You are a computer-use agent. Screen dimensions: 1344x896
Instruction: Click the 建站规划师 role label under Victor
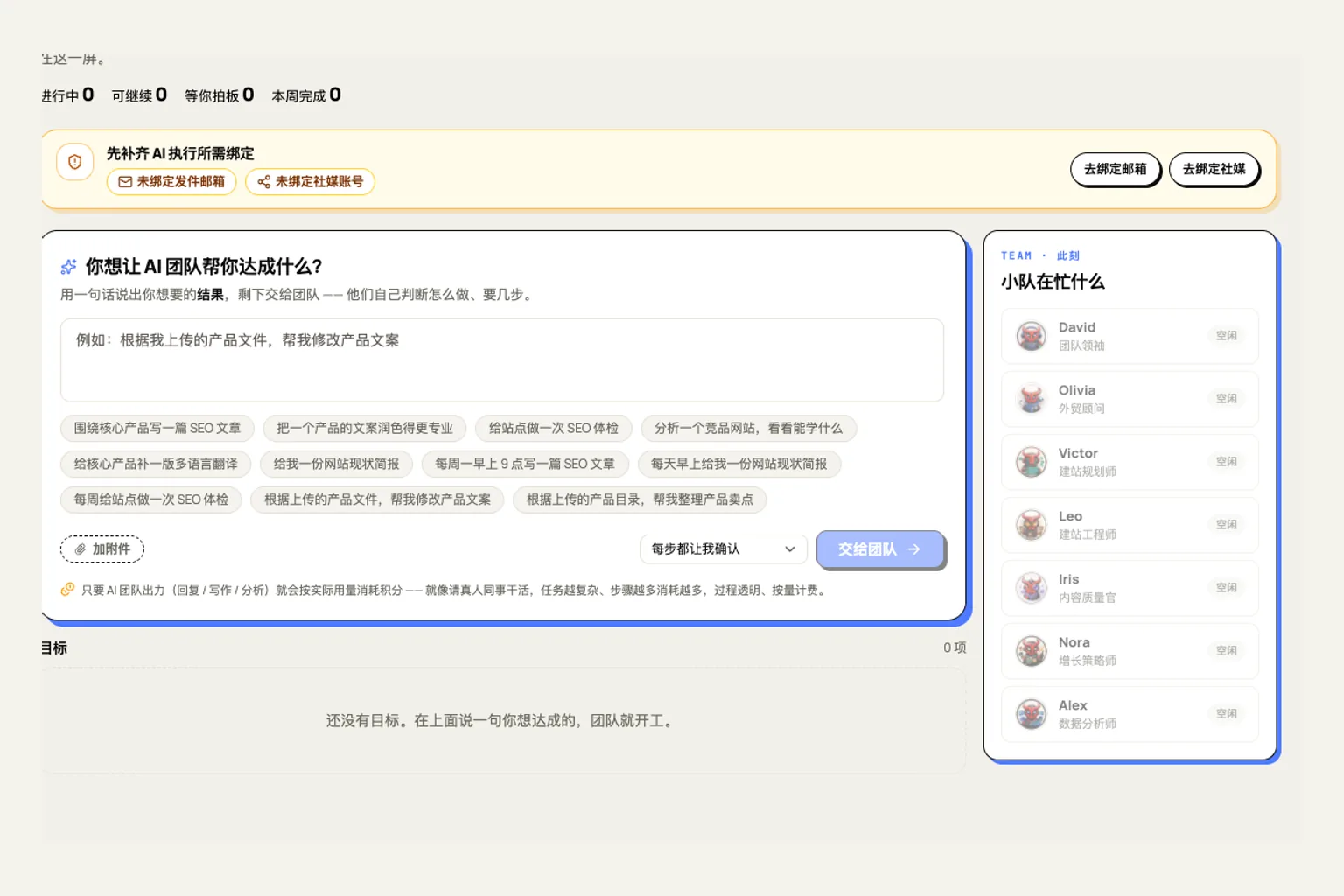[x=1088, y=472]
